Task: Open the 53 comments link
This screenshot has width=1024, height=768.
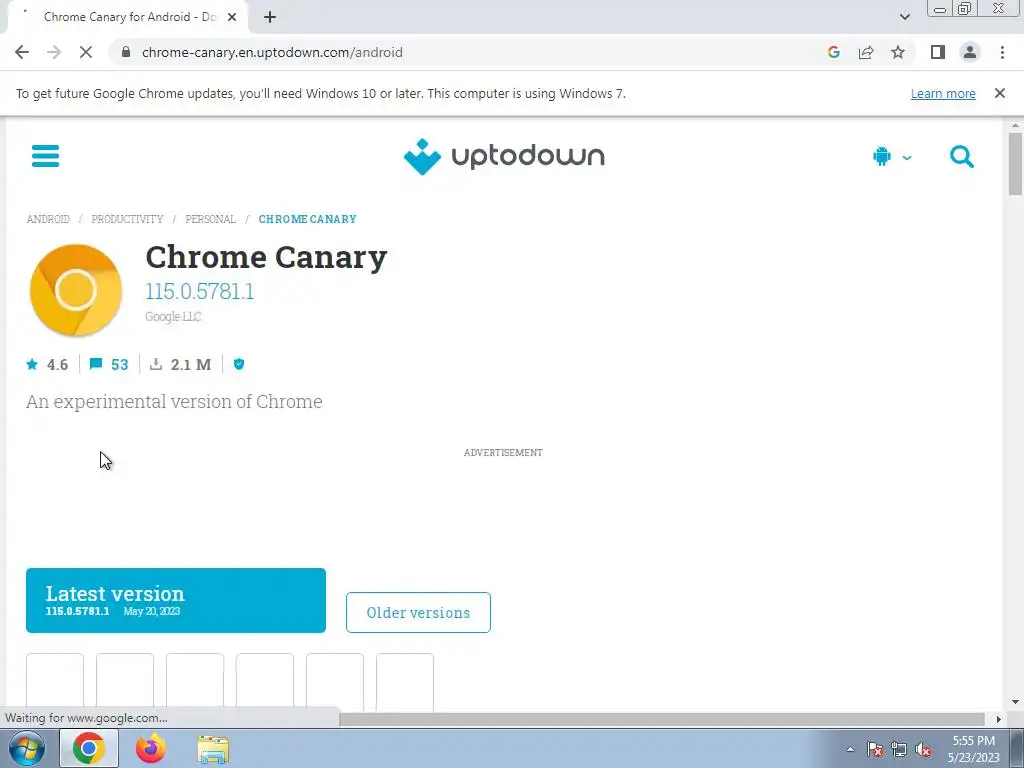Action: point(109,364)
